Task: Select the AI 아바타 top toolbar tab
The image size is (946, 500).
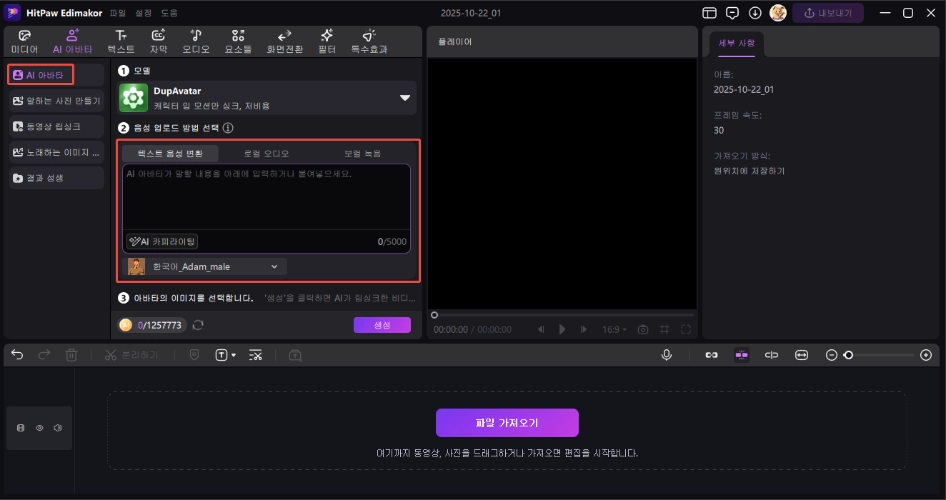Action: tap(72, 42)
